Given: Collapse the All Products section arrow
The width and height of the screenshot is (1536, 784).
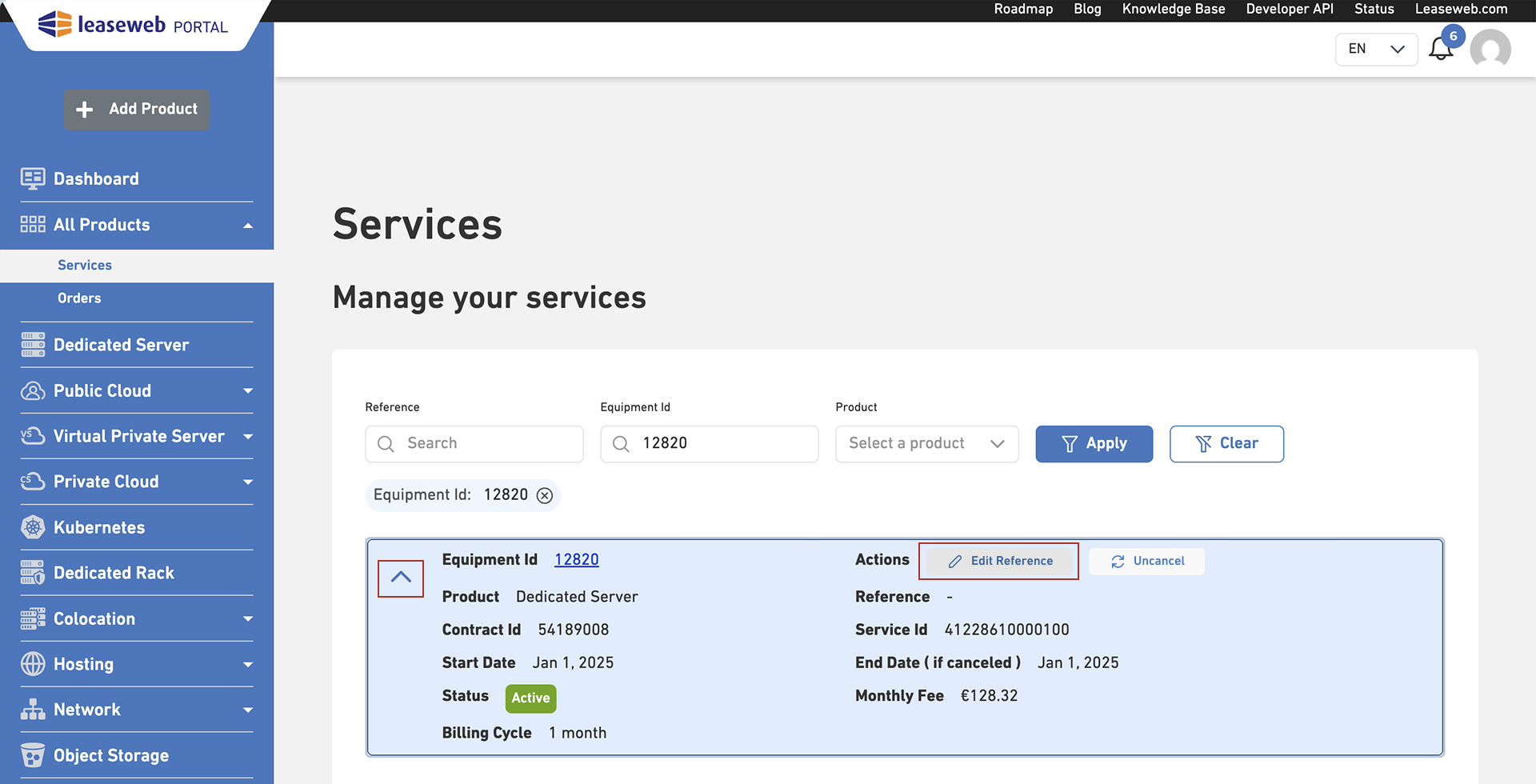Looking at the screenshot, I should tap(248, 226).
